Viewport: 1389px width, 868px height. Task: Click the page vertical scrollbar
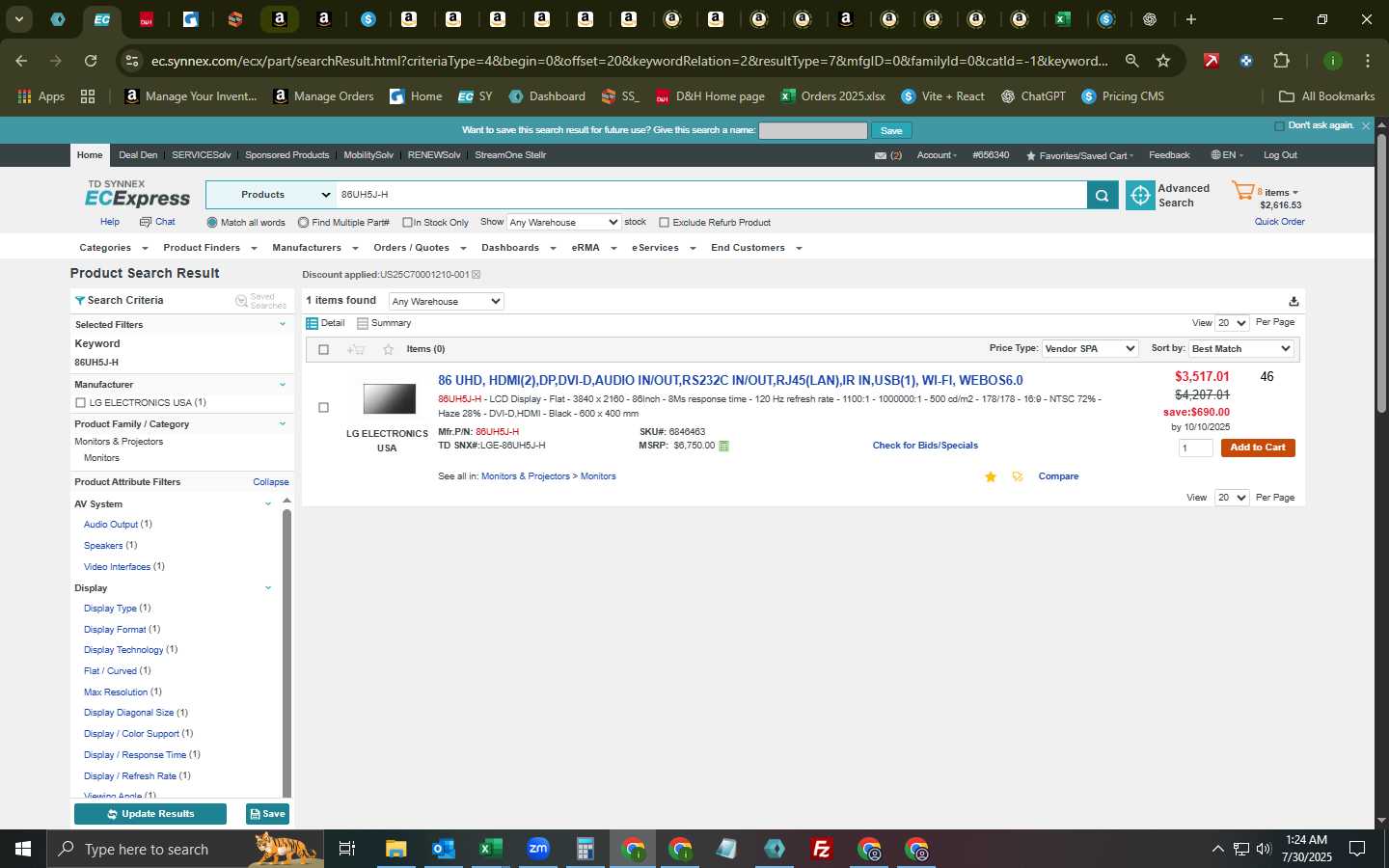click(1381, 273)
